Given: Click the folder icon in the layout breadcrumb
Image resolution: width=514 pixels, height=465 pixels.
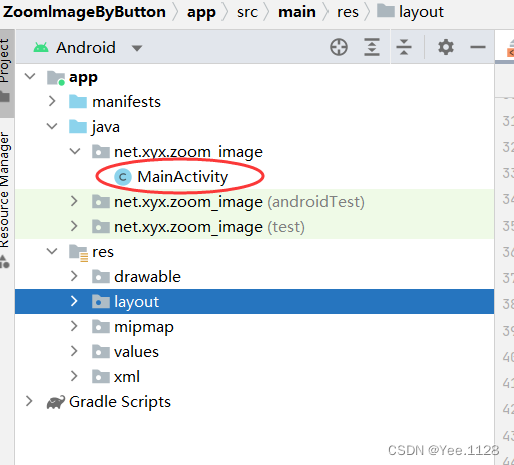Looking at the screenshot, I should point(386,11).
